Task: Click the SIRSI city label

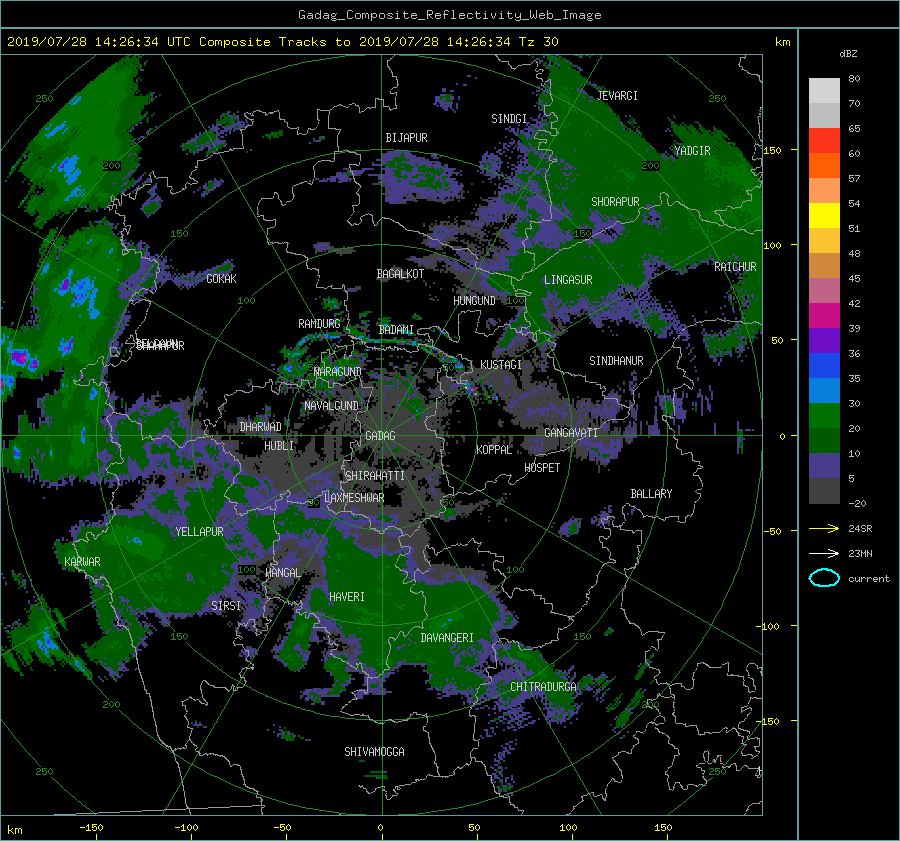Action: pyautogui.click(x=226, y=606)
